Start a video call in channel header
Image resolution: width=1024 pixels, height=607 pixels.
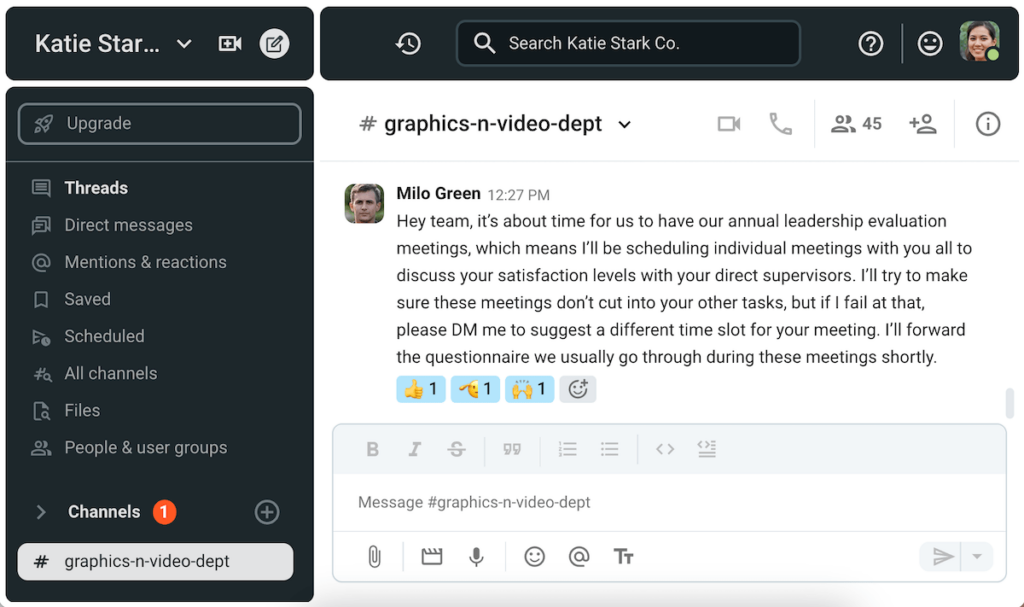pos(729,124)
